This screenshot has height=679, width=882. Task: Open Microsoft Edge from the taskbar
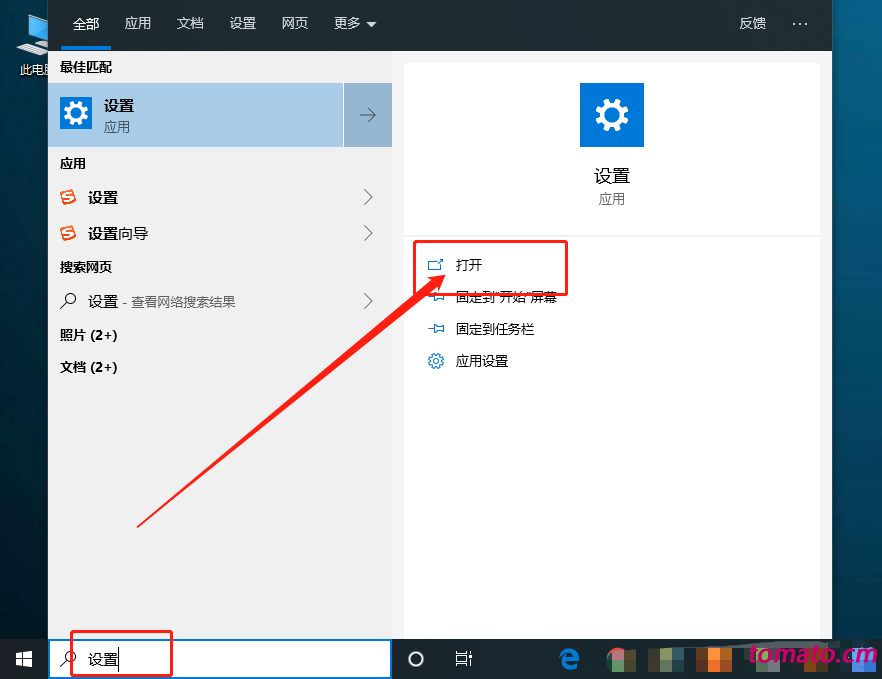569,659
